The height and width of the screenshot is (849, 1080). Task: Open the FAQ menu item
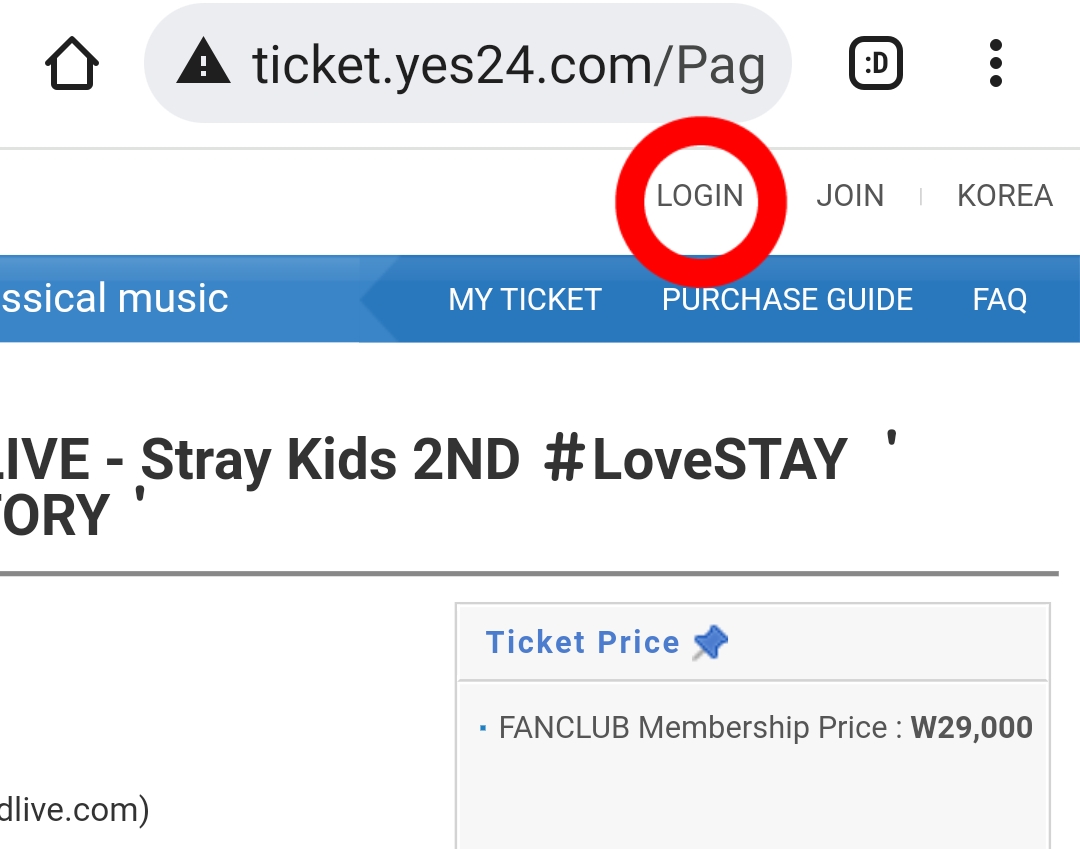(x=999, y=299)
